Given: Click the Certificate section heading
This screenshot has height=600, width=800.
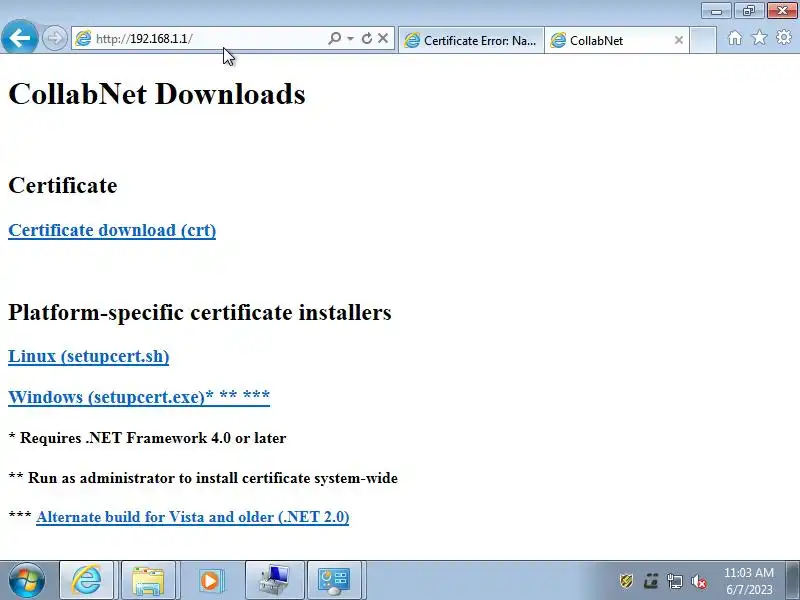Looking at the screenshot, I should coord(63,185).
